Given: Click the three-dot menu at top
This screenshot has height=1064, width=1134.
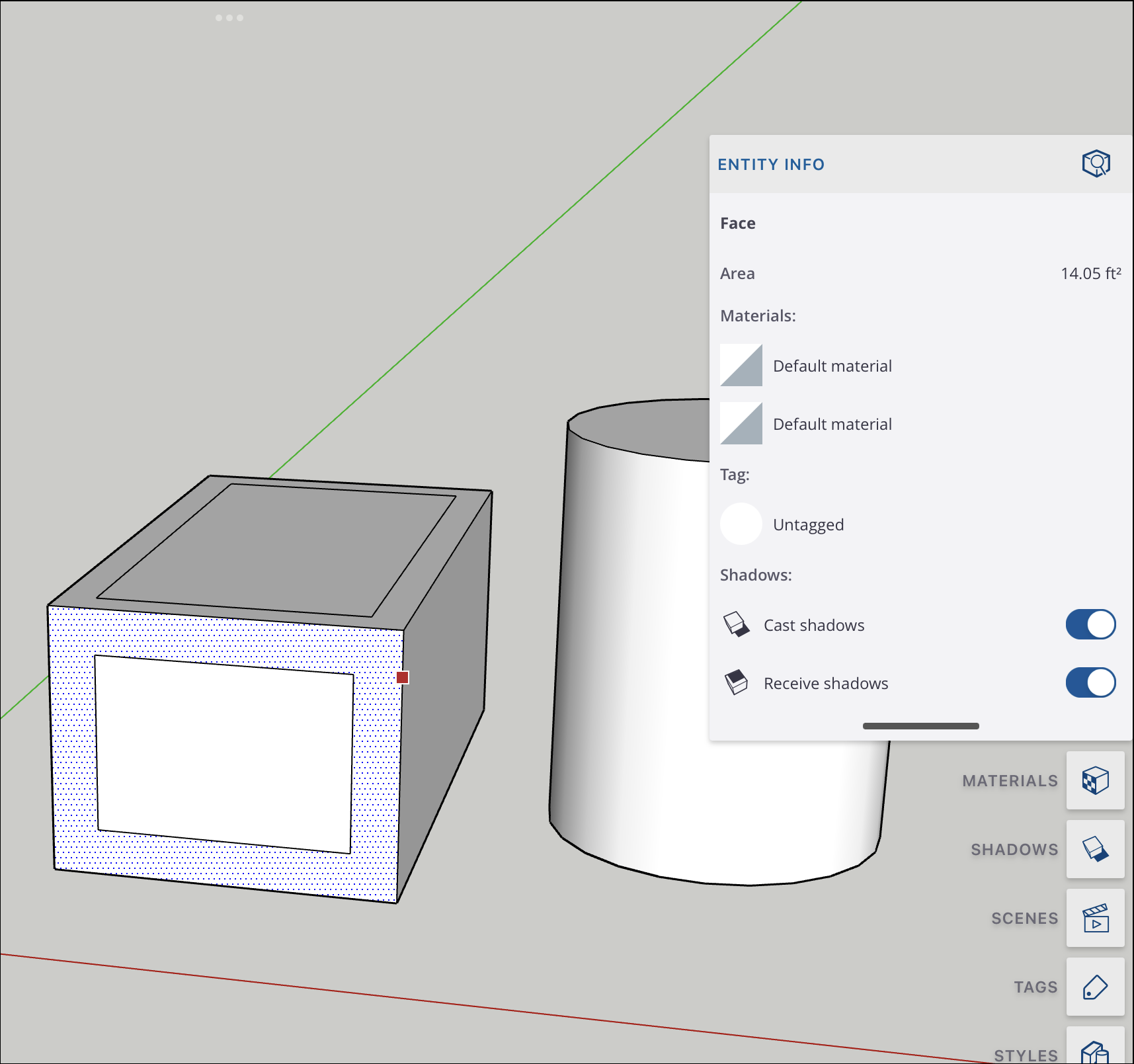Looking at the screenshot, I should pyautogui.click(x=229, y=18).
